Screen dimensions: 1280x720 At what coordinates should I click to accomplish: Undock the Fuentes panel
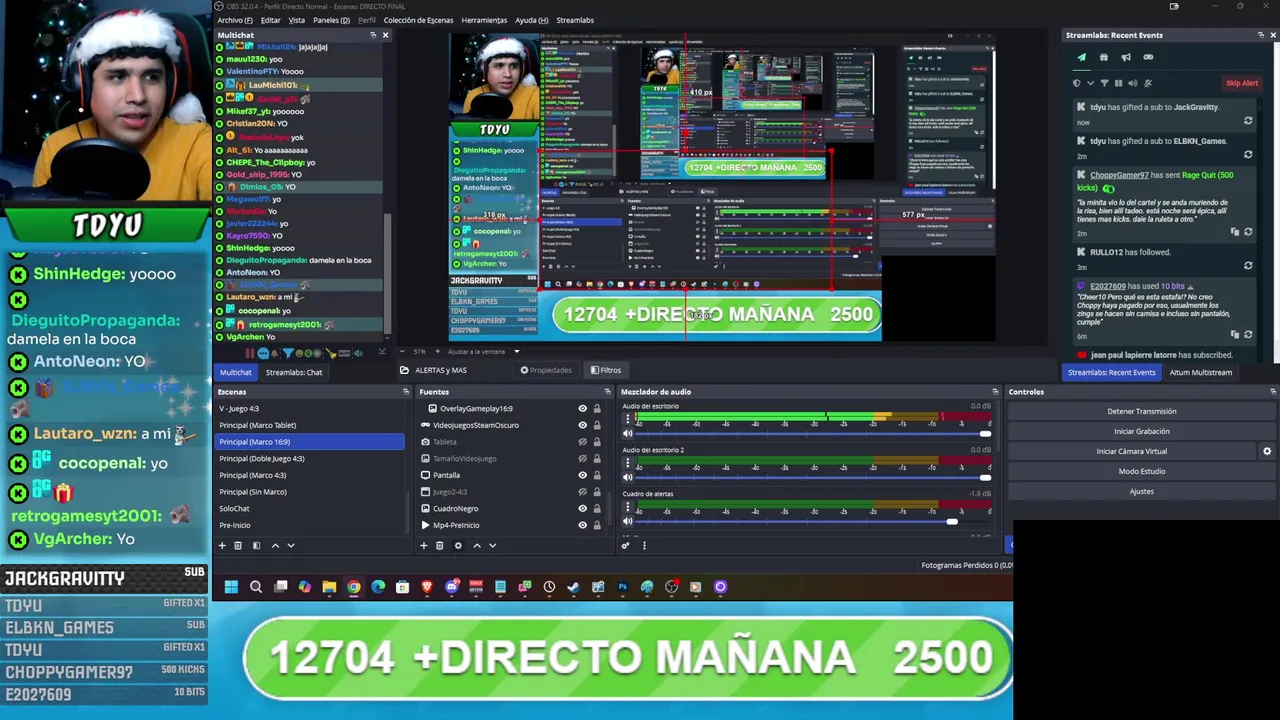coord(607,392)
